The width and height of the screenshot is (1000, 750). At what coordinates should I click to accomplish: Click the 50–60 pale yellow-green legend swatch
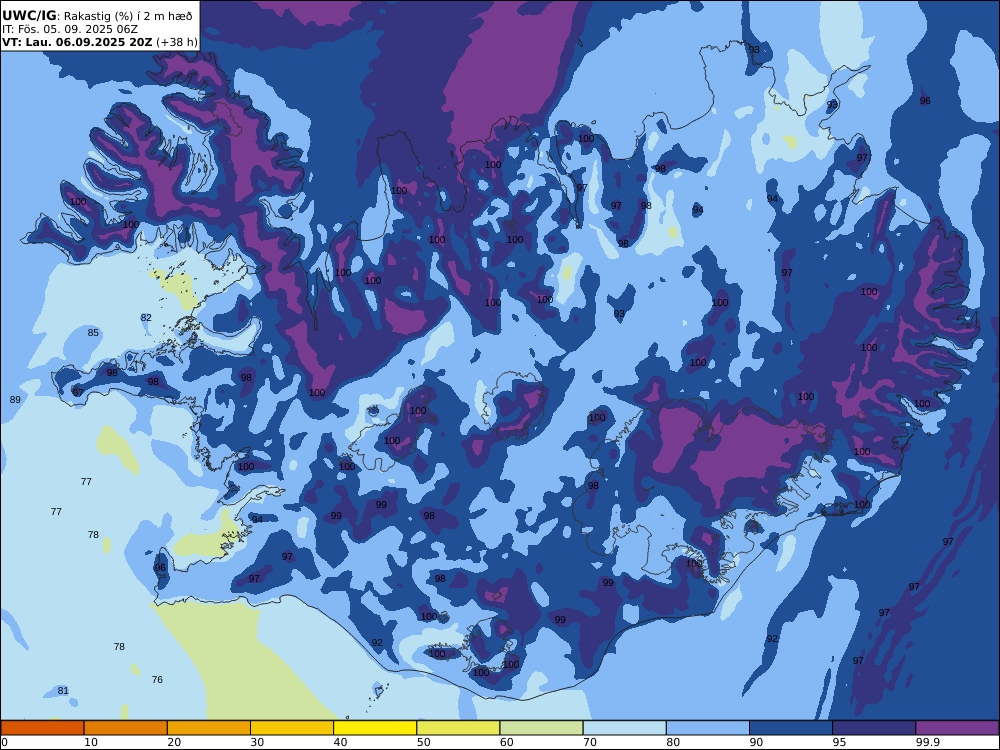pyautogui.click(x=458, y=728)
